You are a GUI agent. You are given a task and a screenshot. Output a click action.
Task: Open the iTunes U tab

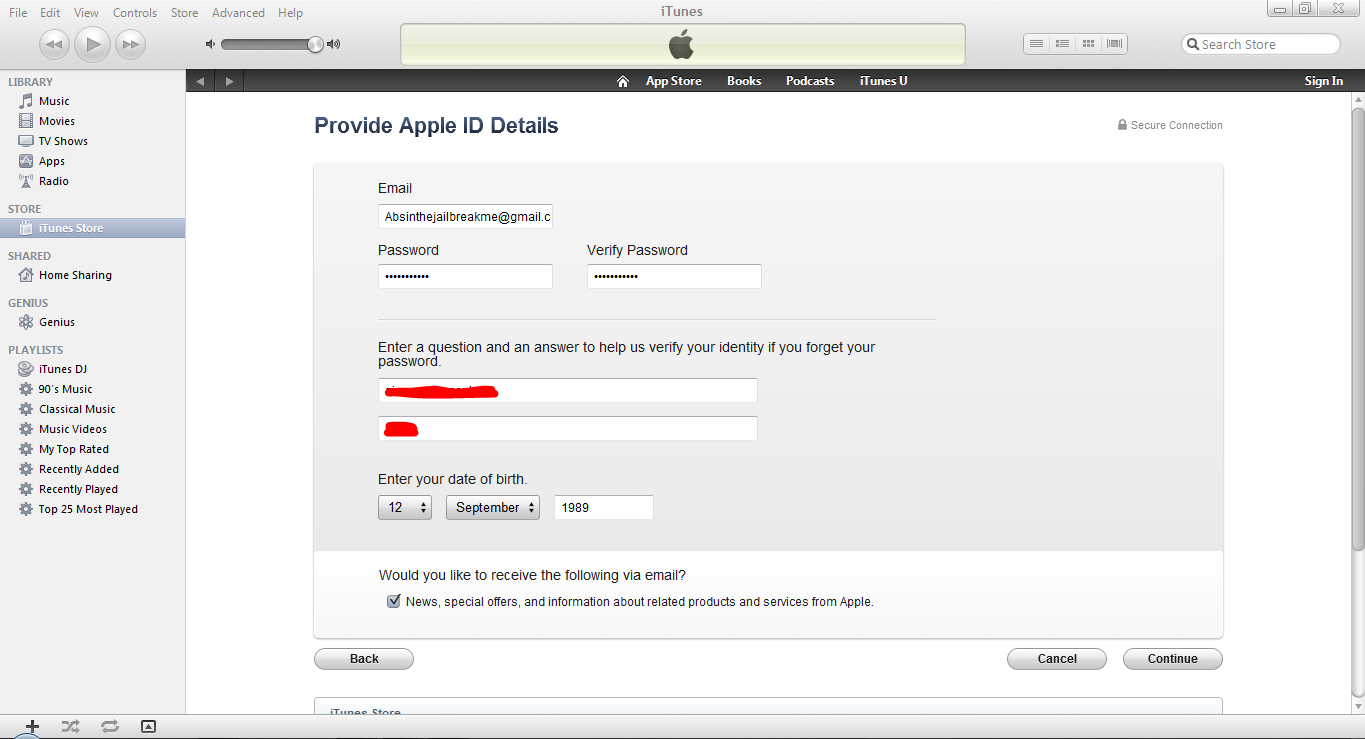pyautogui.click(x=884, y=81)
